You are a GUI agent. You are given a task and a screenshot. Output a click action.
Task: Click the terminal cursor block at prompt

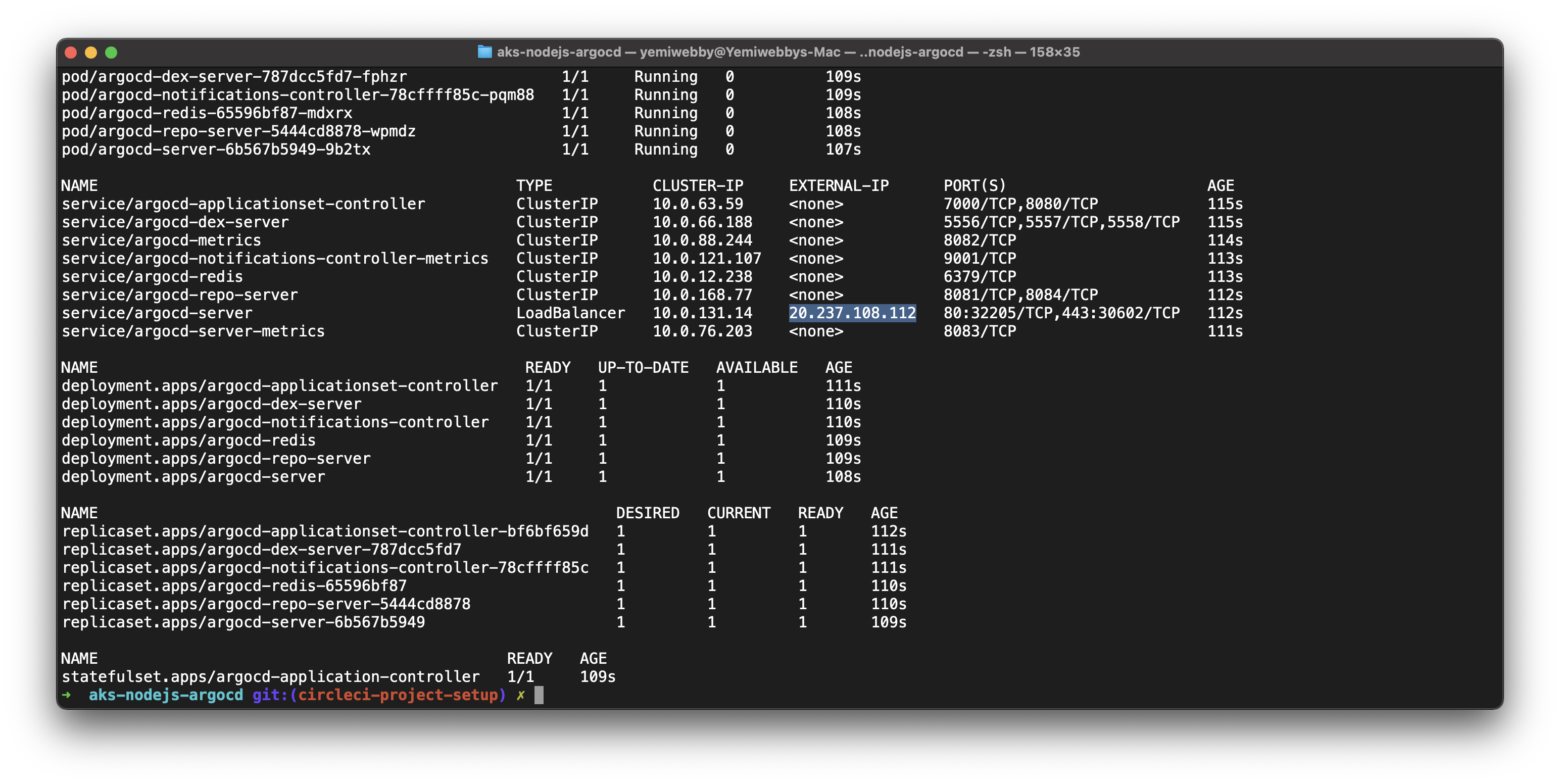tap(539, 695)
